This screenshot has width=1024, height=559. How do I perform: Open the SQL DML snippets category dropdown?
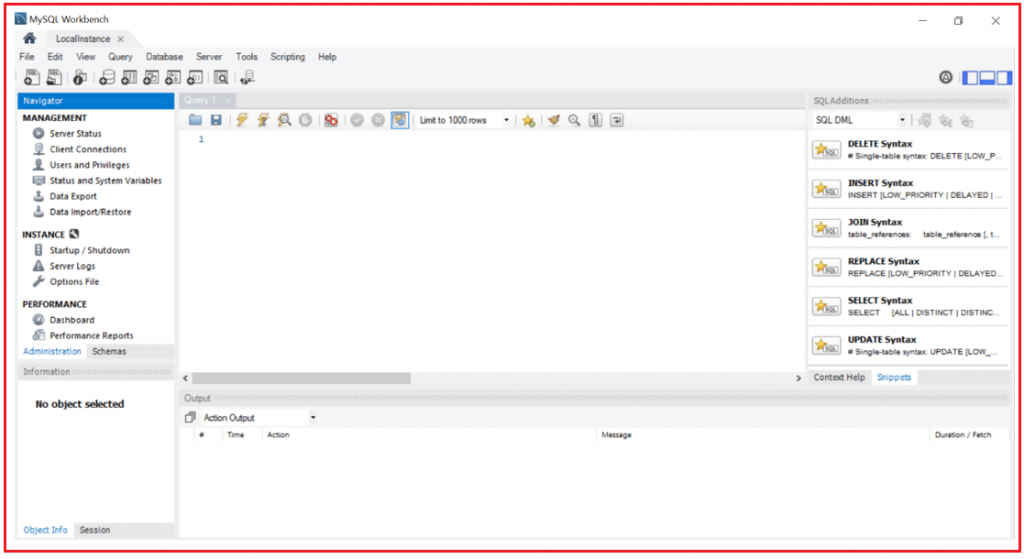[902, 120]
